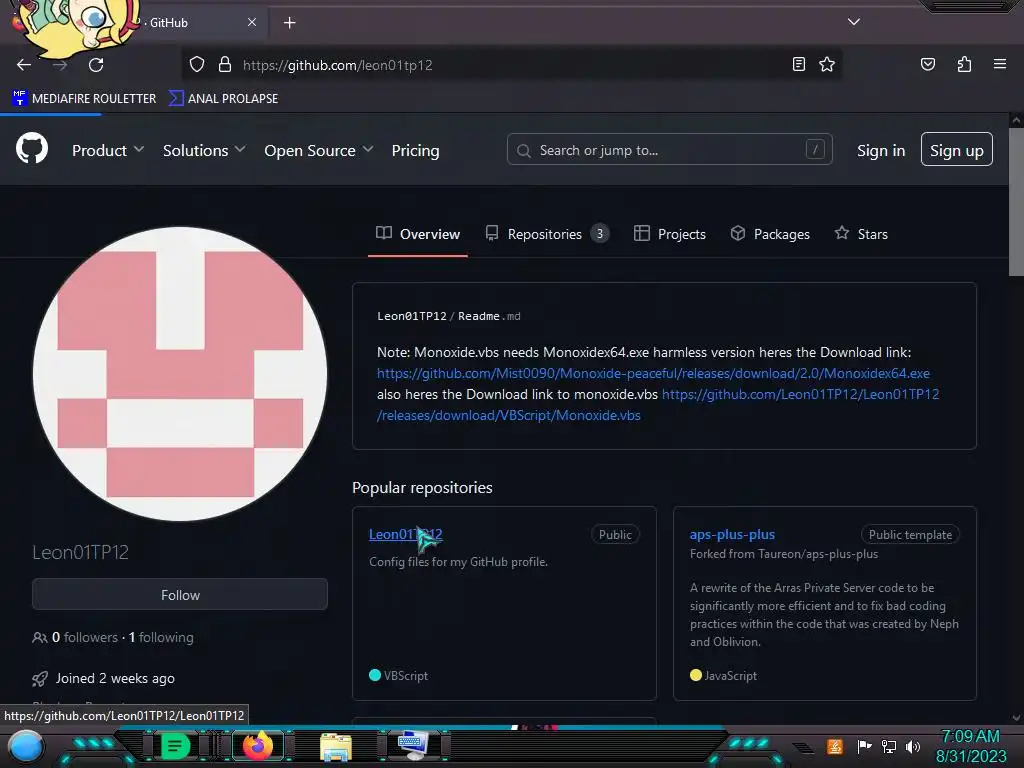Open the Pricing page

(415, 150)
